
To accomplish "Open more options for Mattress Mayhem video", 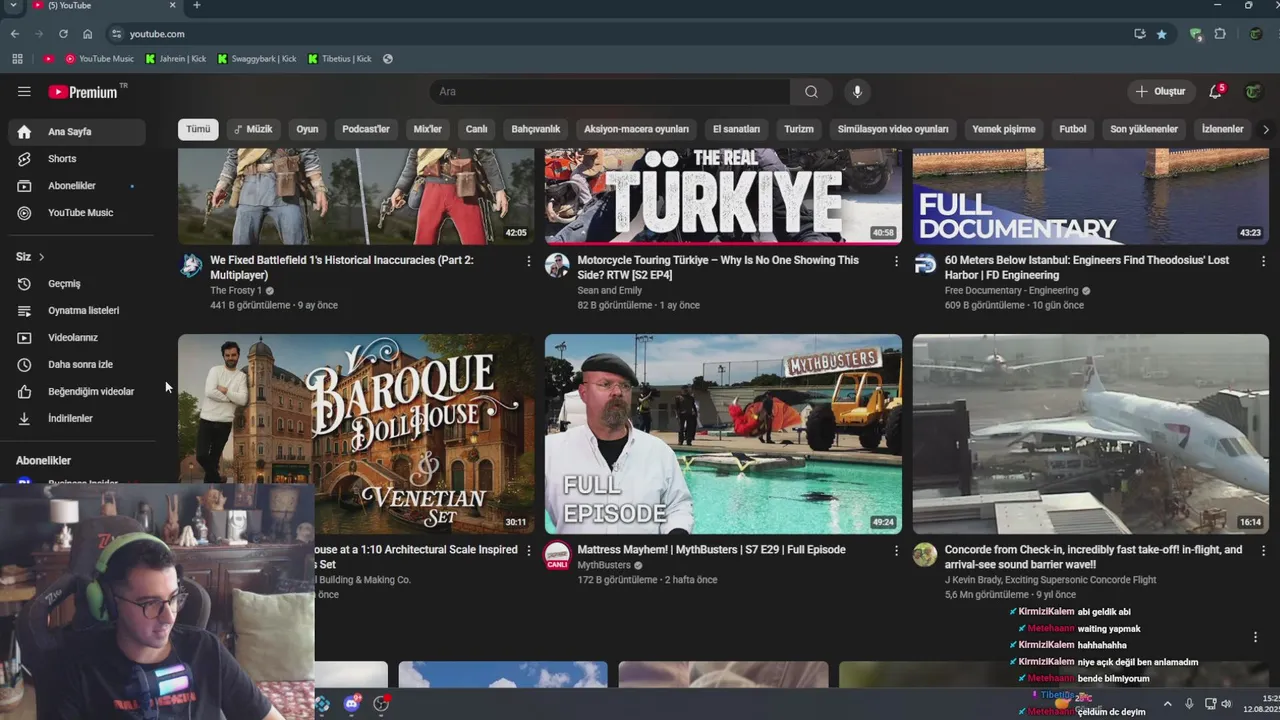I will pyautogui.click(x=896, y=551).
